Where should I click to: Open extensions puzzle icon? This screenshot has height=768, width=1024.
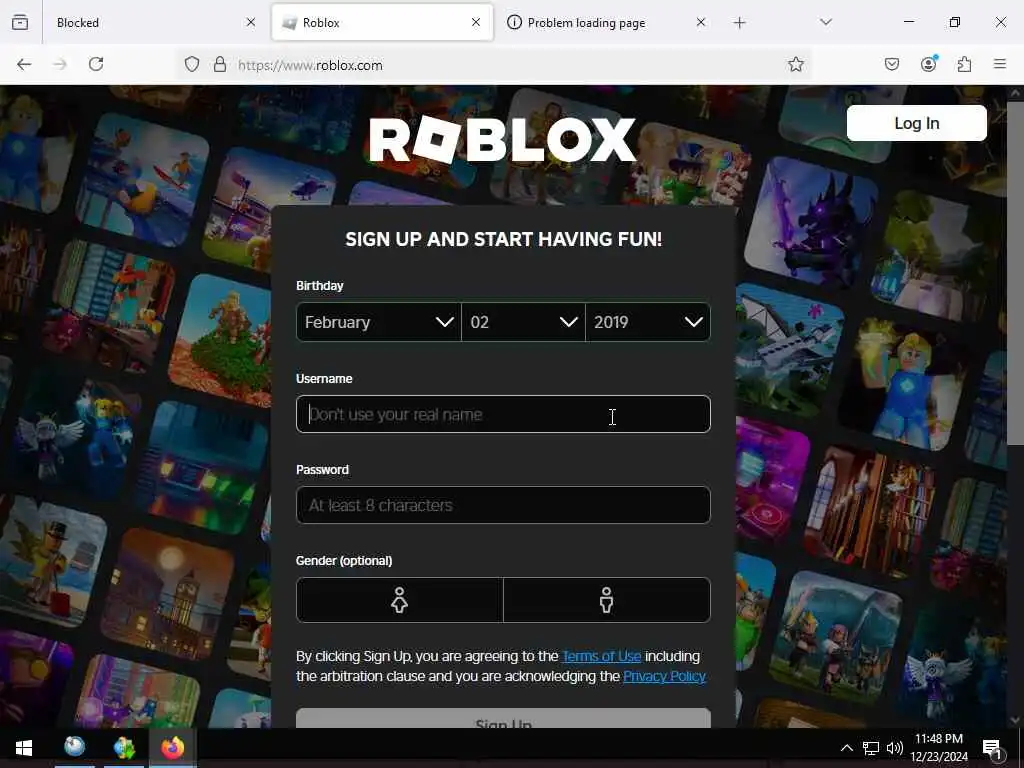coord(965,64)
